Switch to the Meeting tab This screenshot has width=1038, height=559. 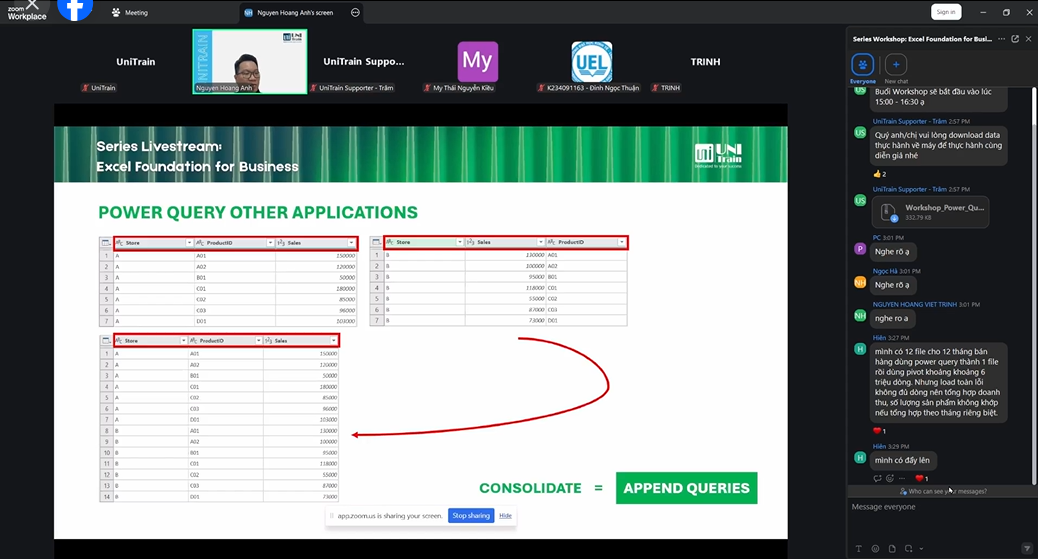pos(130,13)
